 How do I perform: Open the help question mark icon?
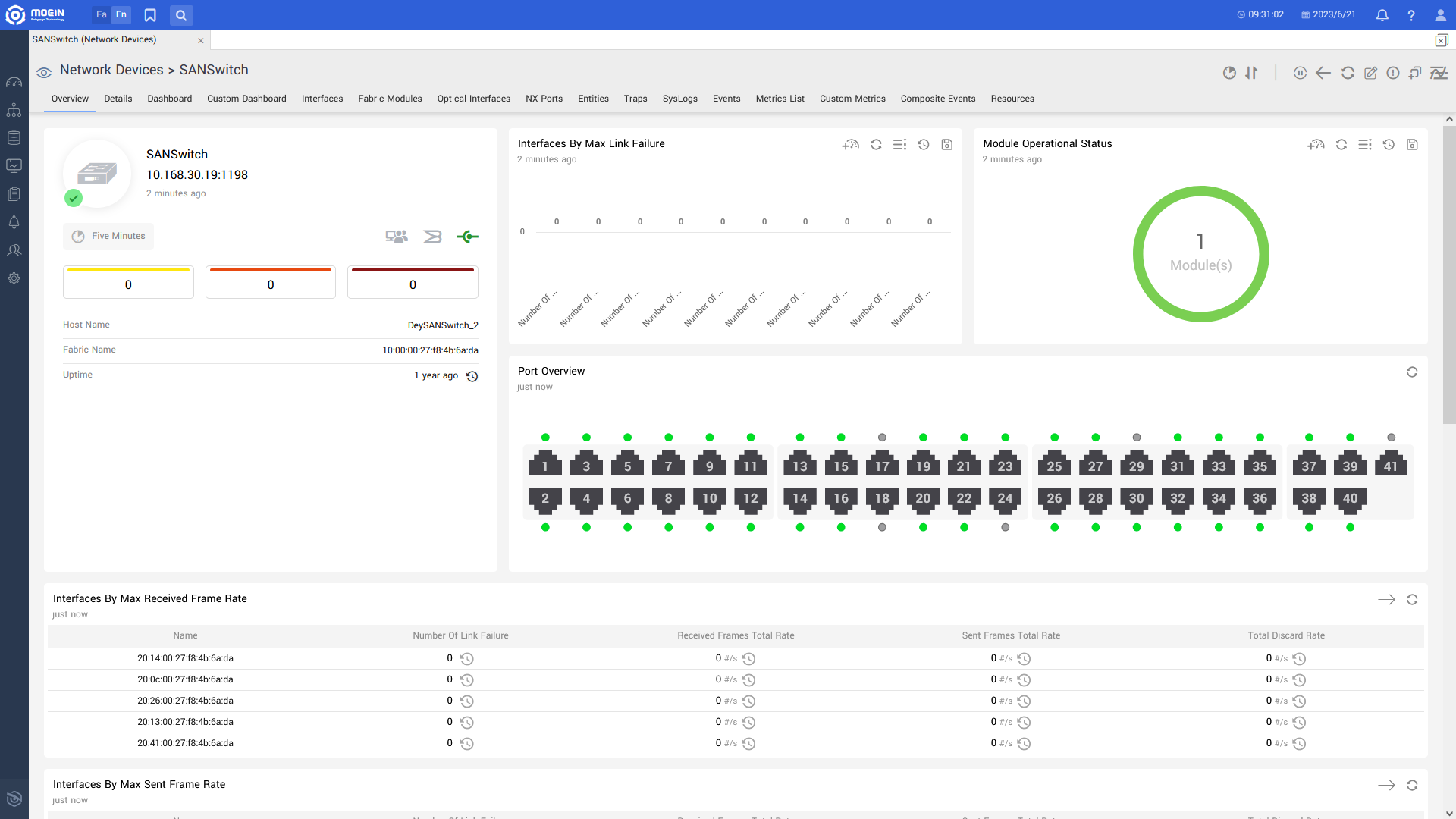pos(1411,15)
